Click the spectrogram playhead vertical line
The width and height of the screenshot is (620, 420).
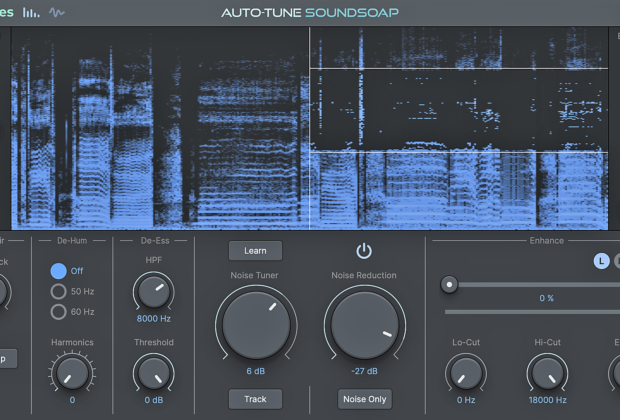pyautogui.click(x=309, y=128)
